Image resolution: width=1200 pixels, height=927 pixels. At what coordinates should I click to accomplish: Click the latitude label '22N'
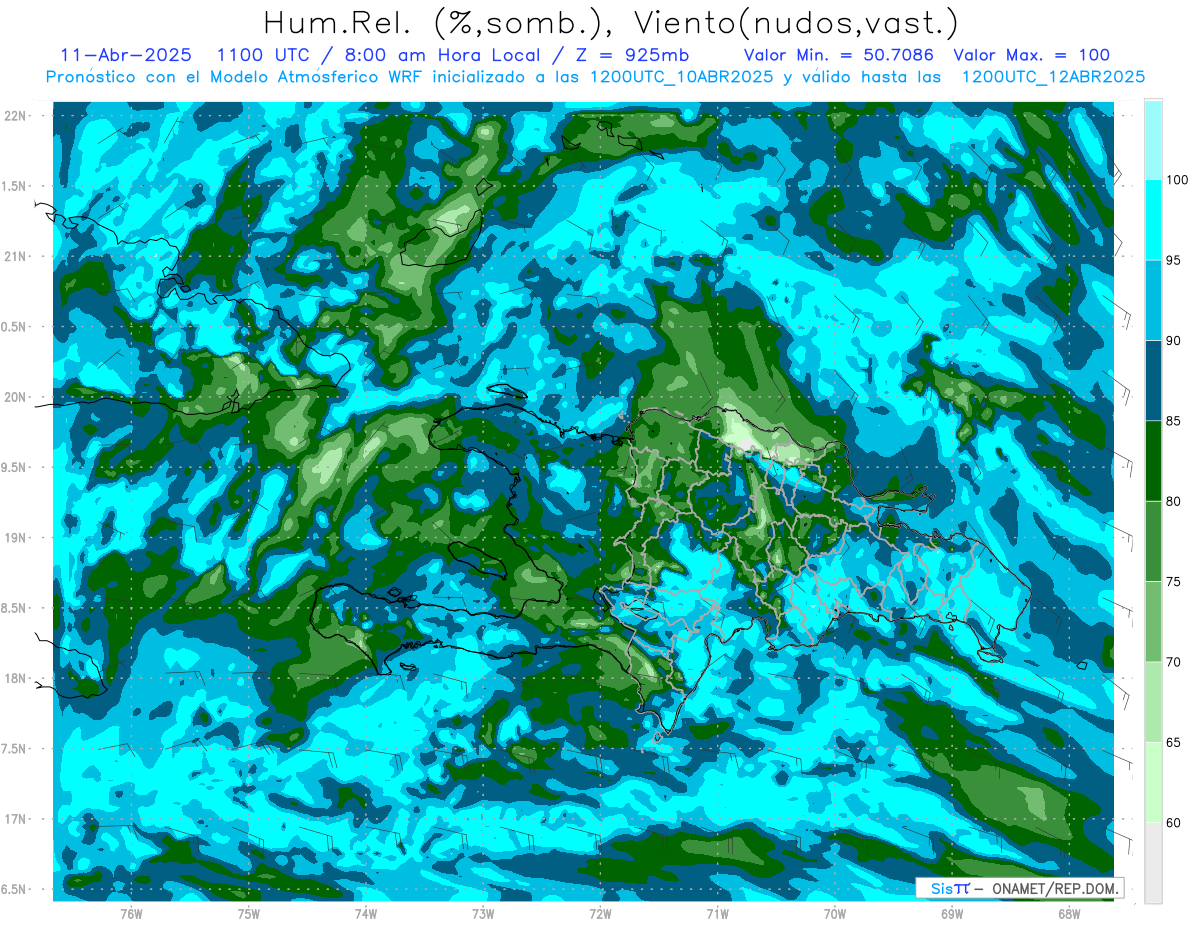click(16, 116)
